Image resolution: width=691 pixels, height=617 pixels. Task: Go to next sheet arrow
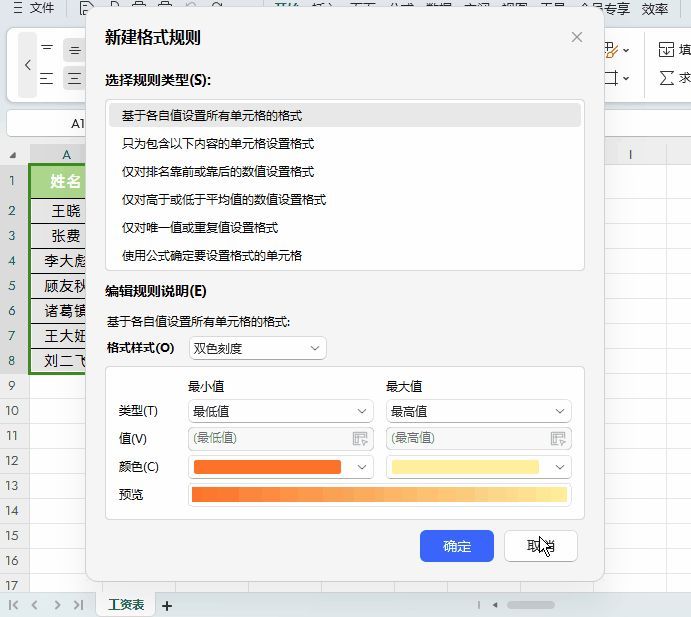tap(57, 605)
